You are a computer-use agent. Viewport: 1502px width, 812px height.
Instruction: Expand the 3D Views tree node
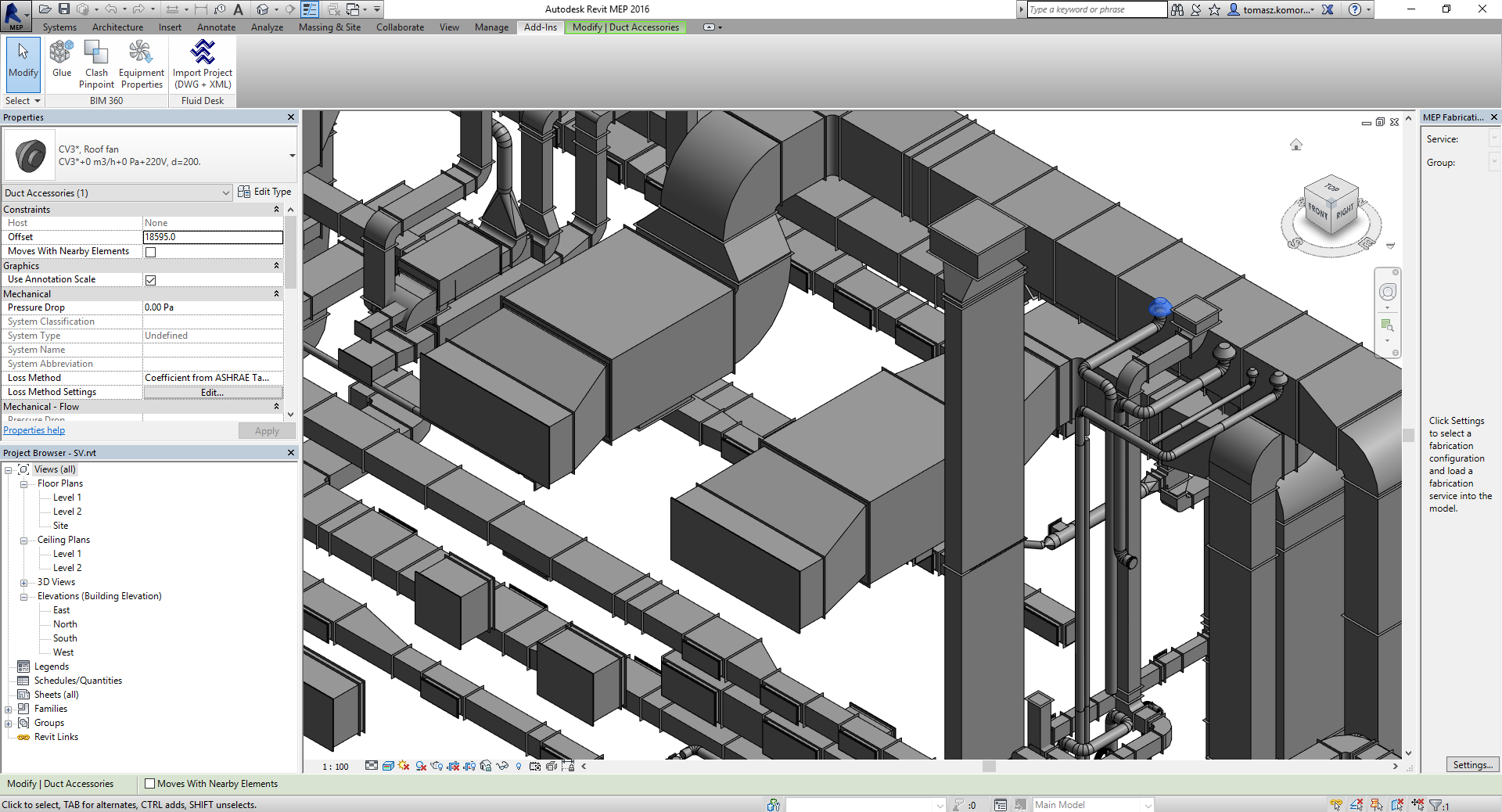point(23,582)
